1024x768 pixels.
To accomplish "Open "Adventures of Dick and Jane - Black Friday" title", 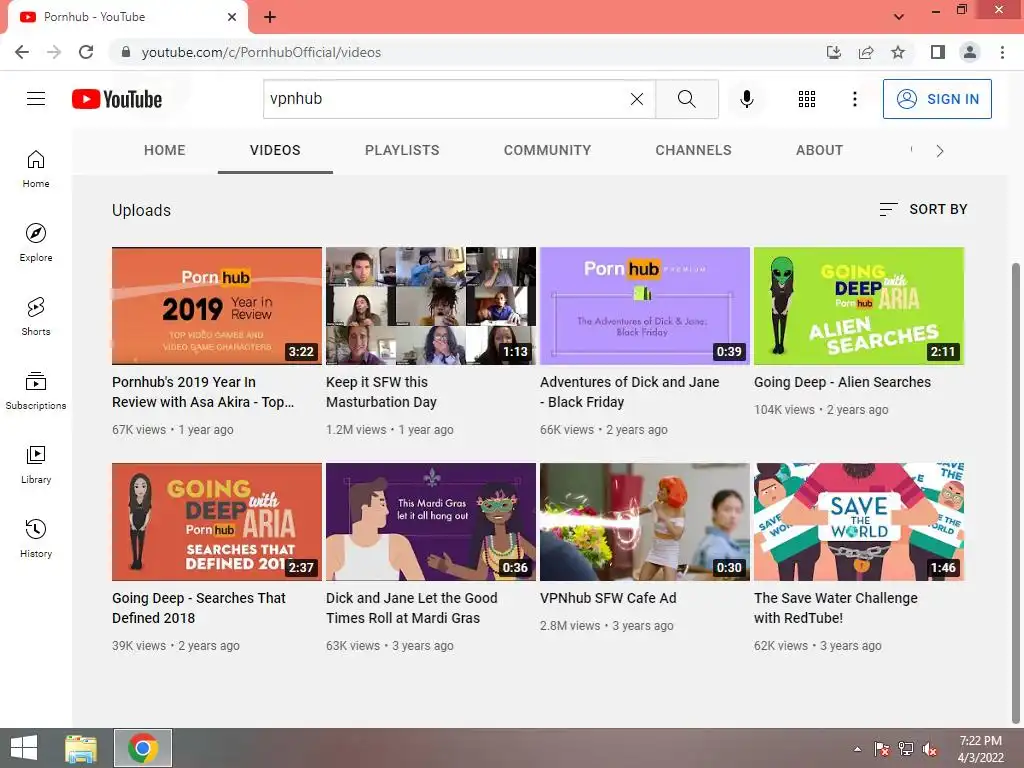I will pos(630,392).
